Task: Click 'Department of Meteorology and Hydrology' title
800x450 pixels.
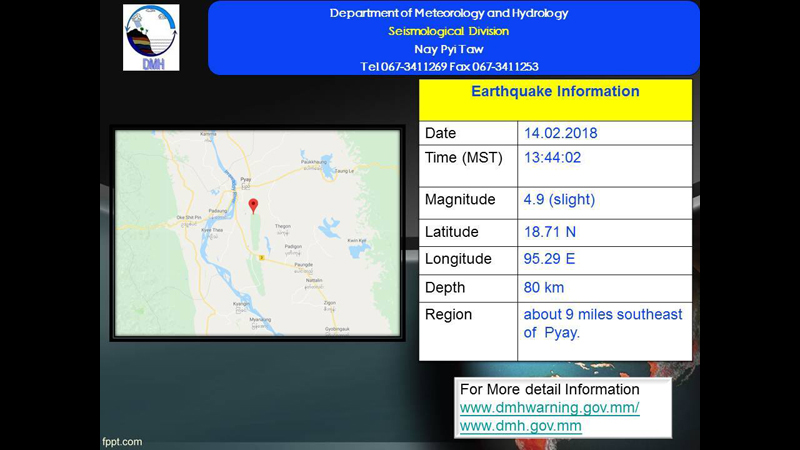Action: (x=449, y=13)
